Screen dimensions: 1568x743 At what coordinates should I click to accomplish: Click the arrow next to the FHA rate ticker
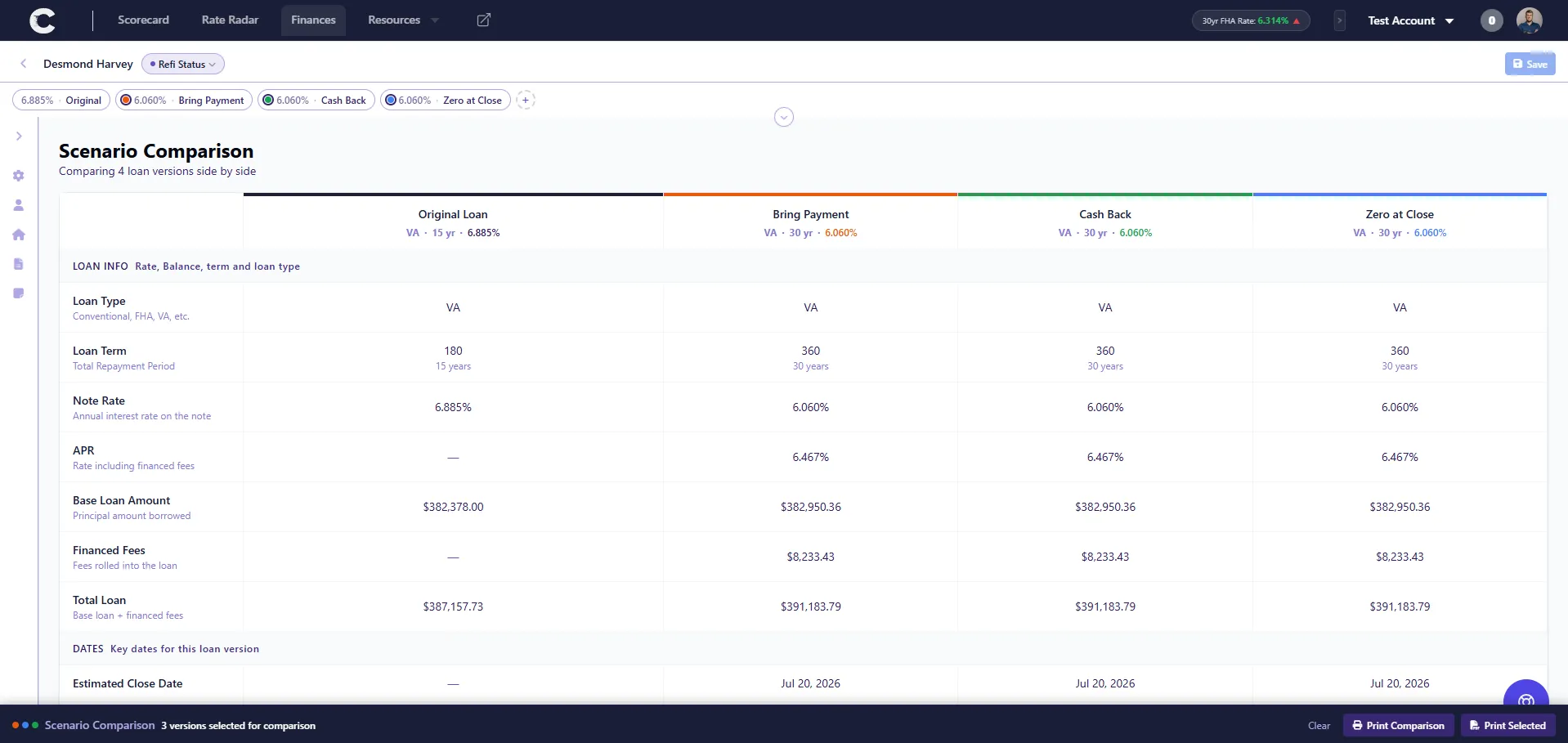pyautogui.click(x=1339, y=20)
